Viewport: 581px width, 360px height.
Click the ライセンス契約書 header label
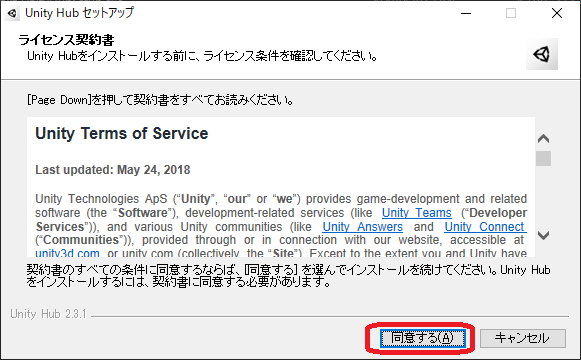[66, 40]
